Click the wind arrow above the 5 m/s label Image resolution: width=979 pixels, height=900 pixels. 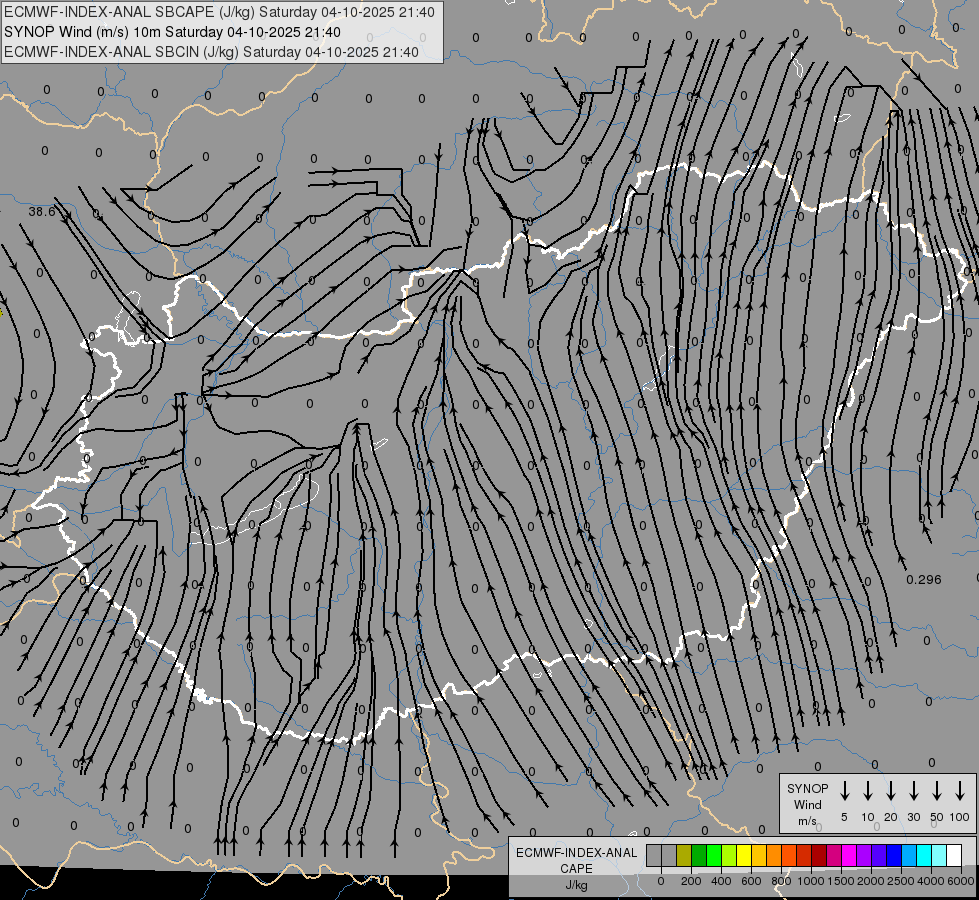click(x=845, y=790)
